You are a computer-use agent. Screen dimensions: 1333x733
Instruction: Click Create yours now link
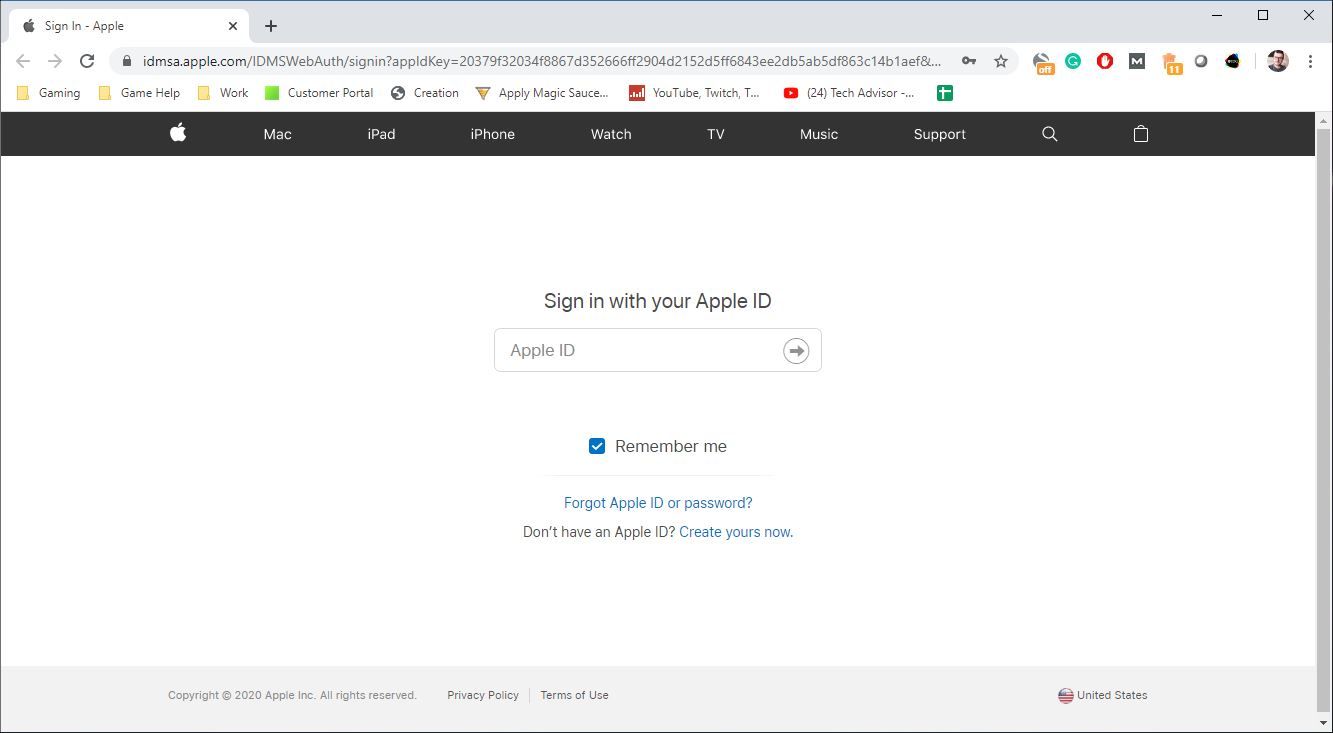pyautogui.click(x=736, y=532)
